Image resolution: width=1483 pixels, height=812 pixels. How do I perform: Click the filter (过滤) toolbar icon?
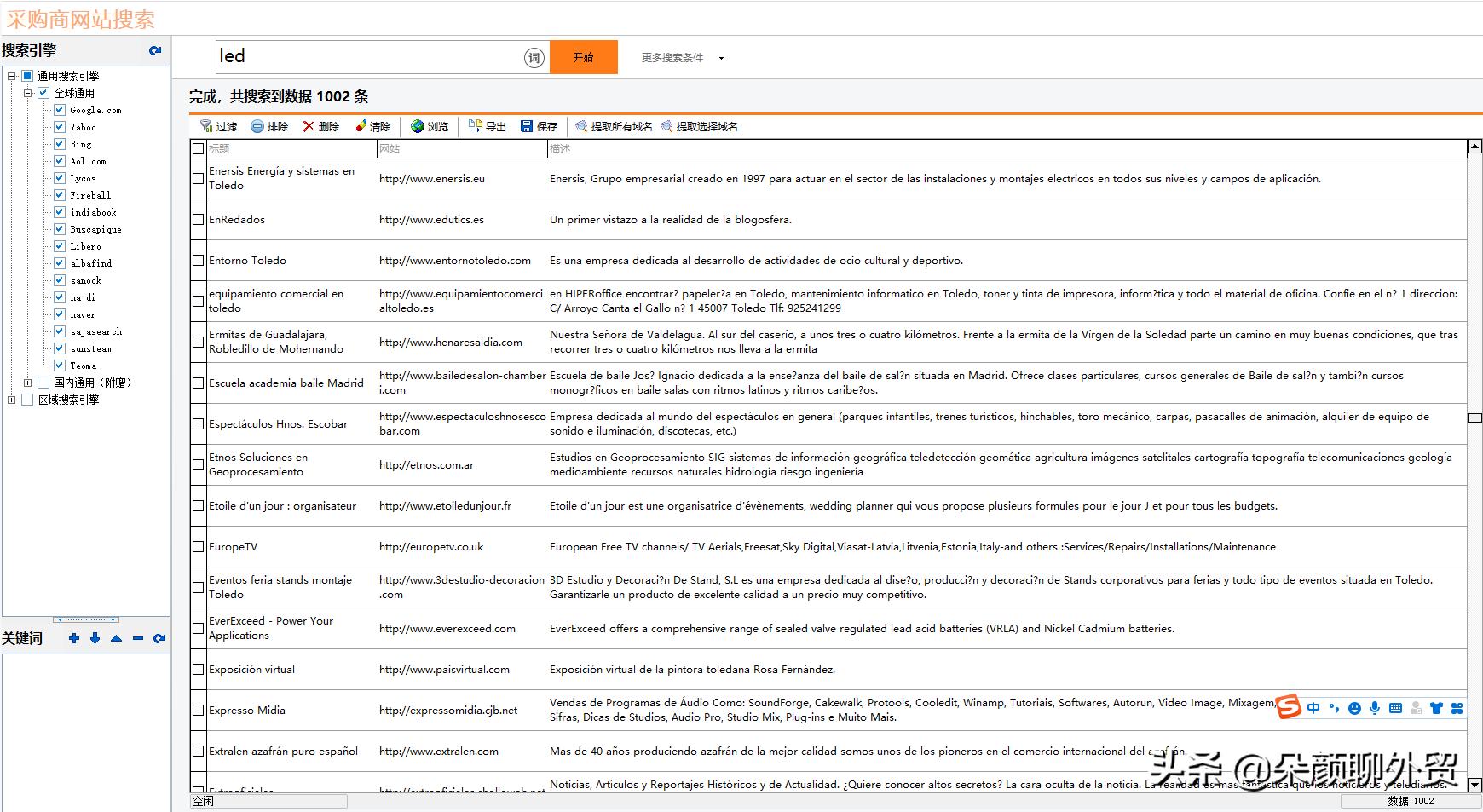click(206, 126)
